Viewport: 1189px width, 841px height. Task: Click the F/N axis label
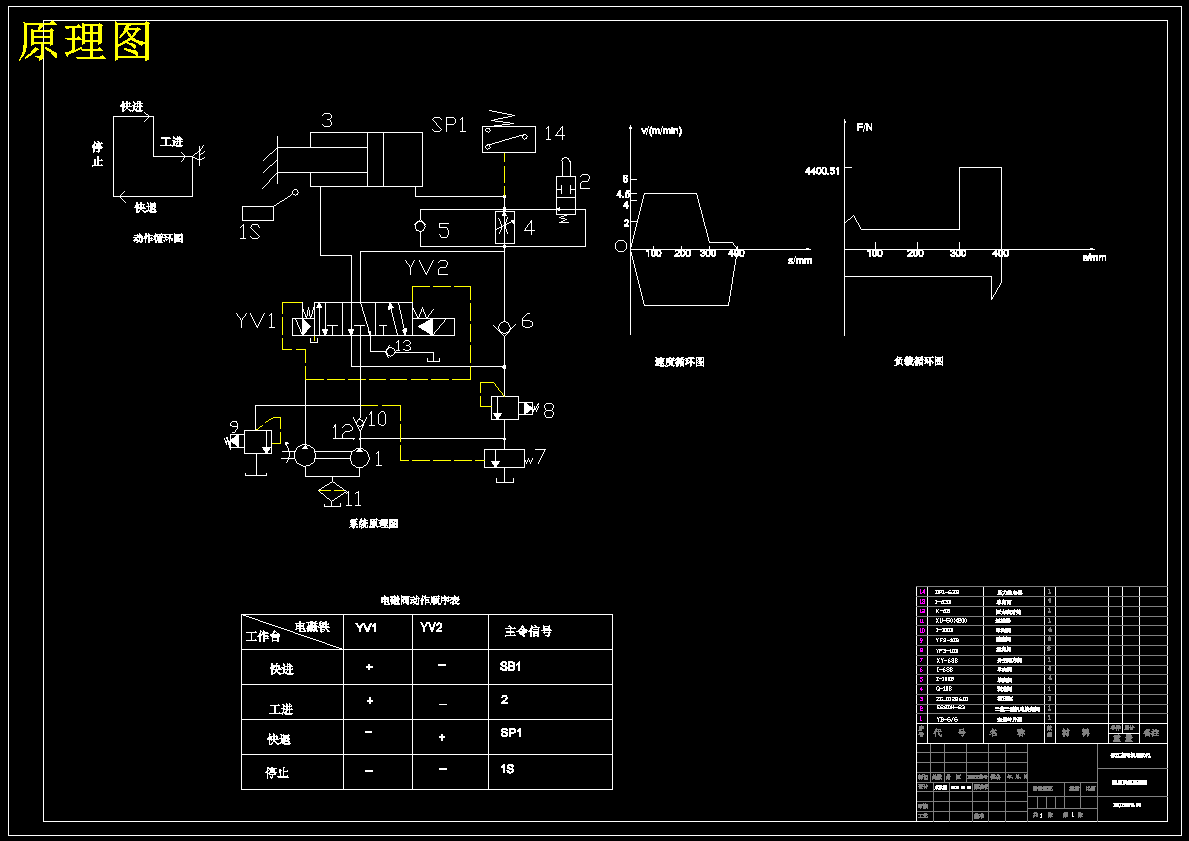pyautogui.click(x=864, y=127)
